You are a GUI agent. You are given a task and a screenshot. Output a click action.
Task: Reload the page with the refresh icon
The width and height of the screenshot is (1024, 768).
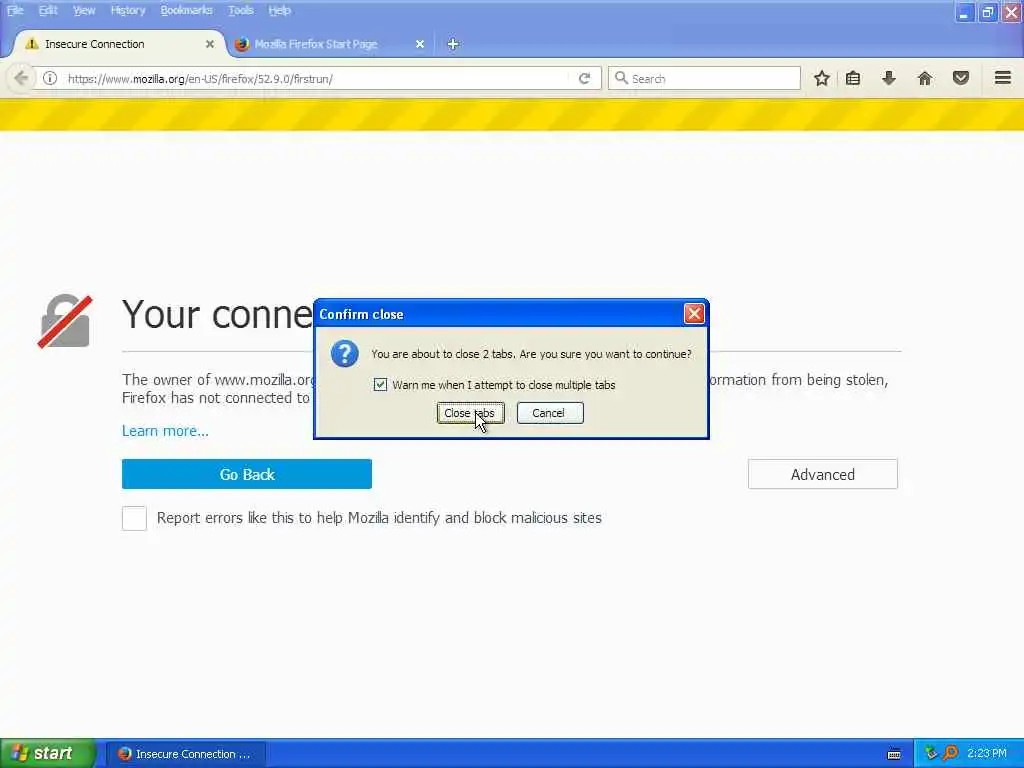point(584,78)
